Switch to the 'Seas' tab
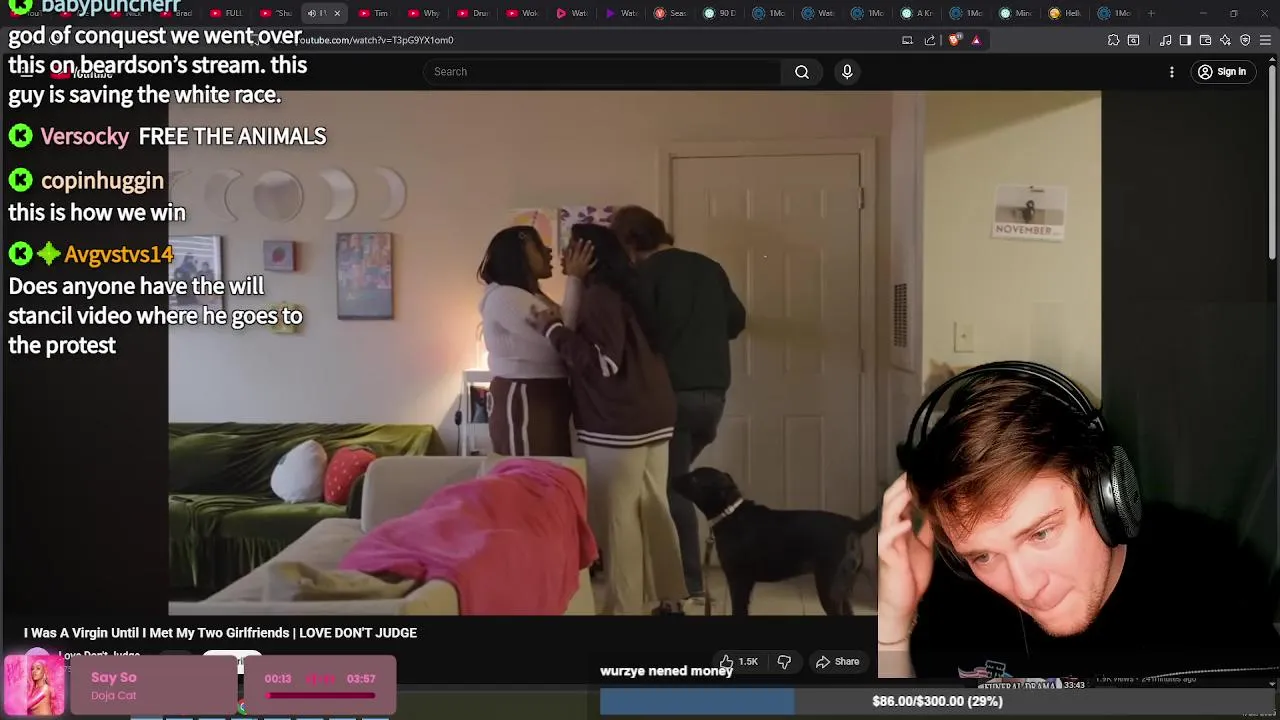 tap(671, 13)
